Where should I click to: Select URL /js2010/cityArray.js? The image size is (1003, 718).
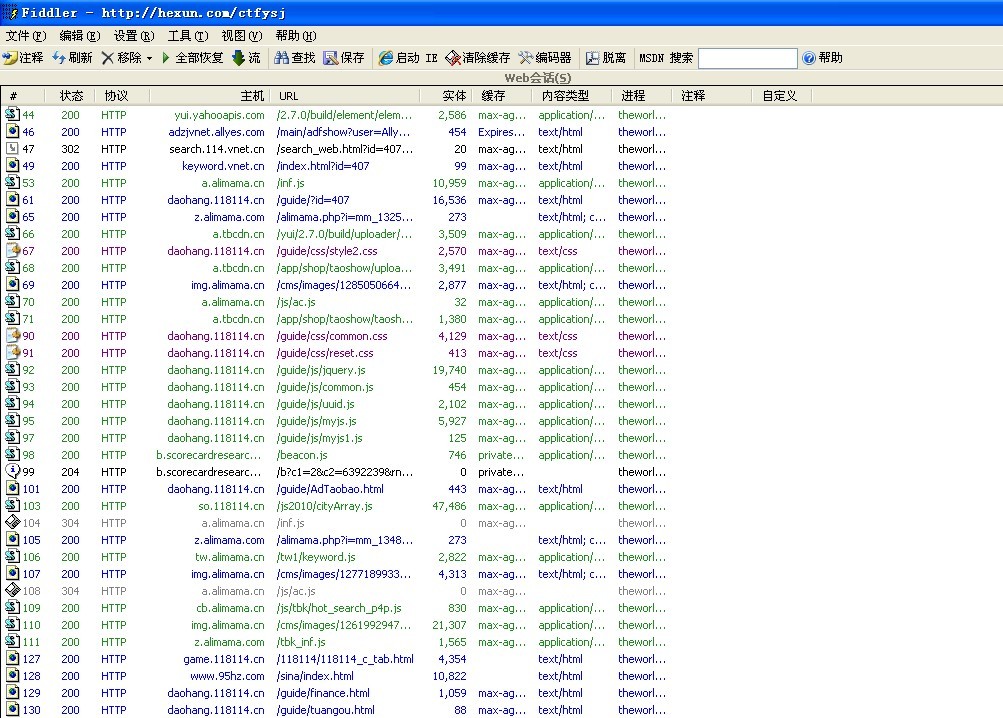coord(324,506)
